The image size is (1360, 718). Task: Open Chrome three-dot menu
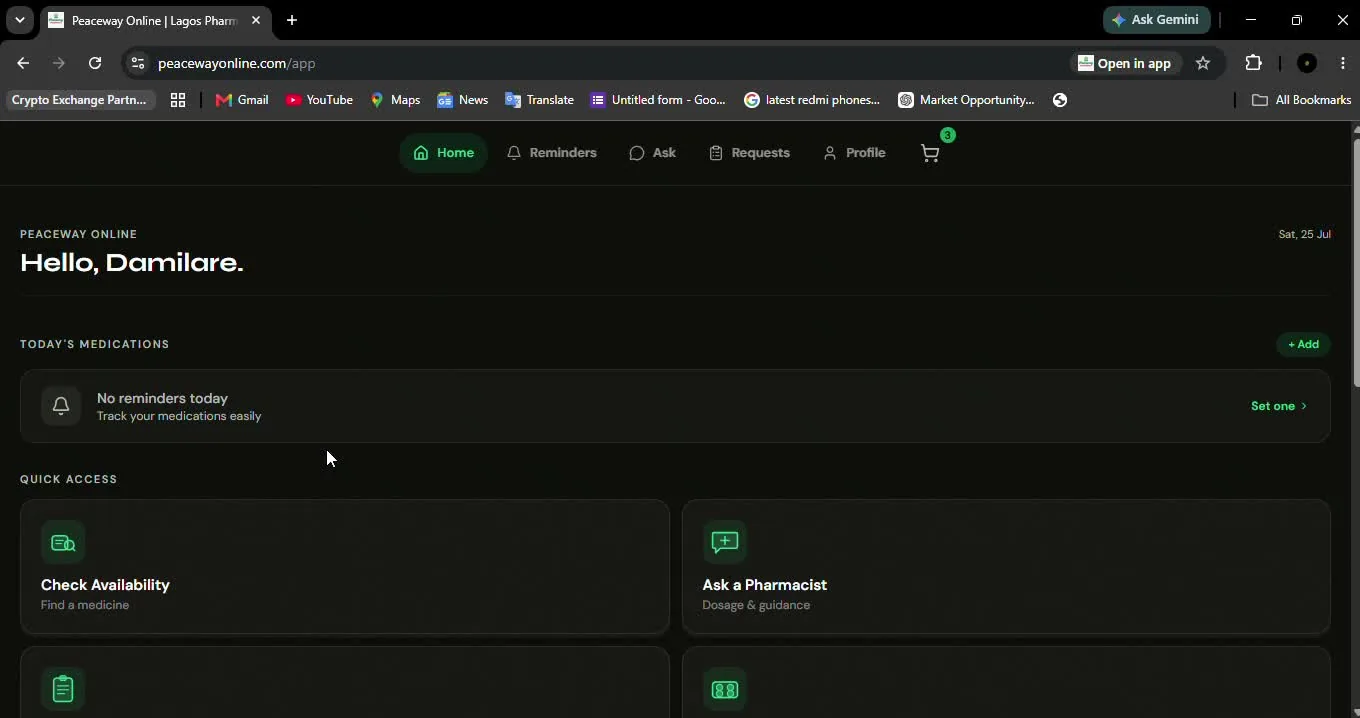point(1342,63)
